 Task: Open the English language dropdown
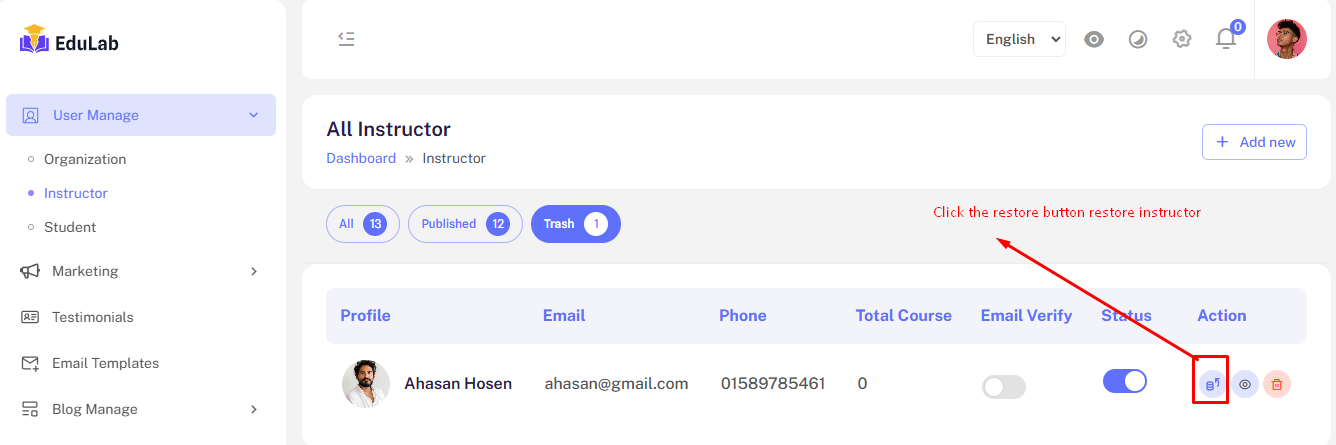(x=1019, y=39)
